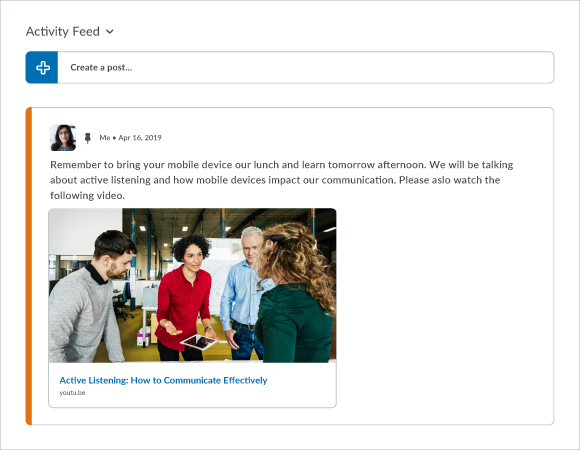Open the post author's profile avatar
Screen dimensions: 580x450
coord(63,138)
